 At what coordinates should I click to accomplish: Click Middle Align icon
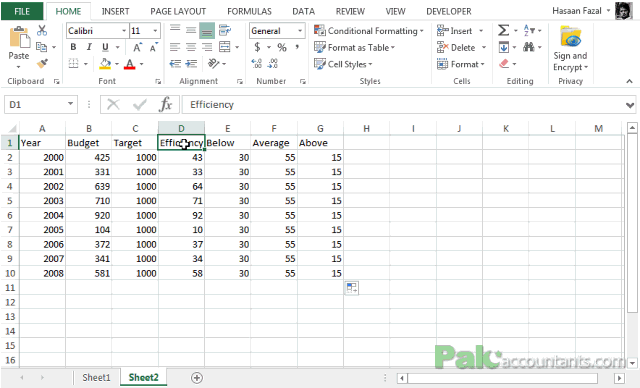[x=191, y=30]
